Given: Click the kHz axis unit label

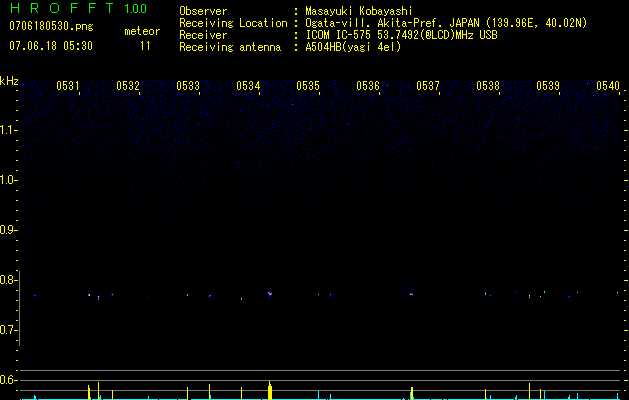Looking at the screenshot, I should pos(9,81).
